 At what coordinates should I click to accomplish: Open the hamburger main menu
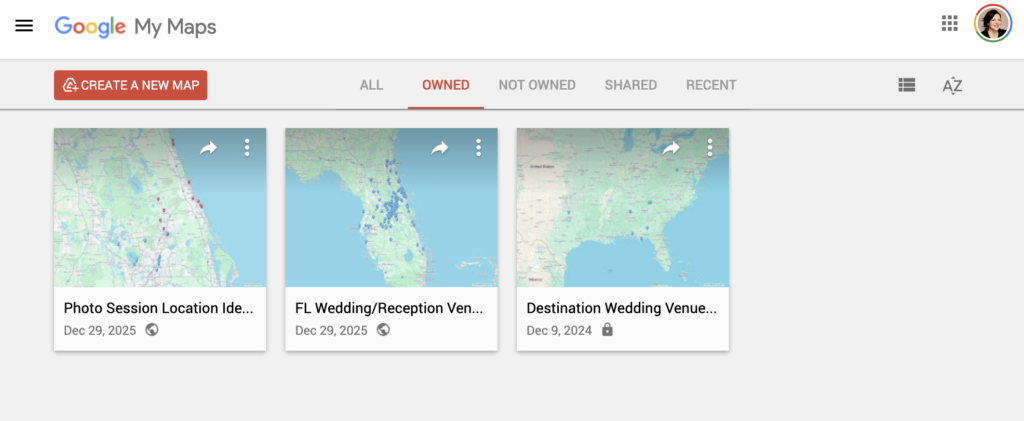click(24, 26)
